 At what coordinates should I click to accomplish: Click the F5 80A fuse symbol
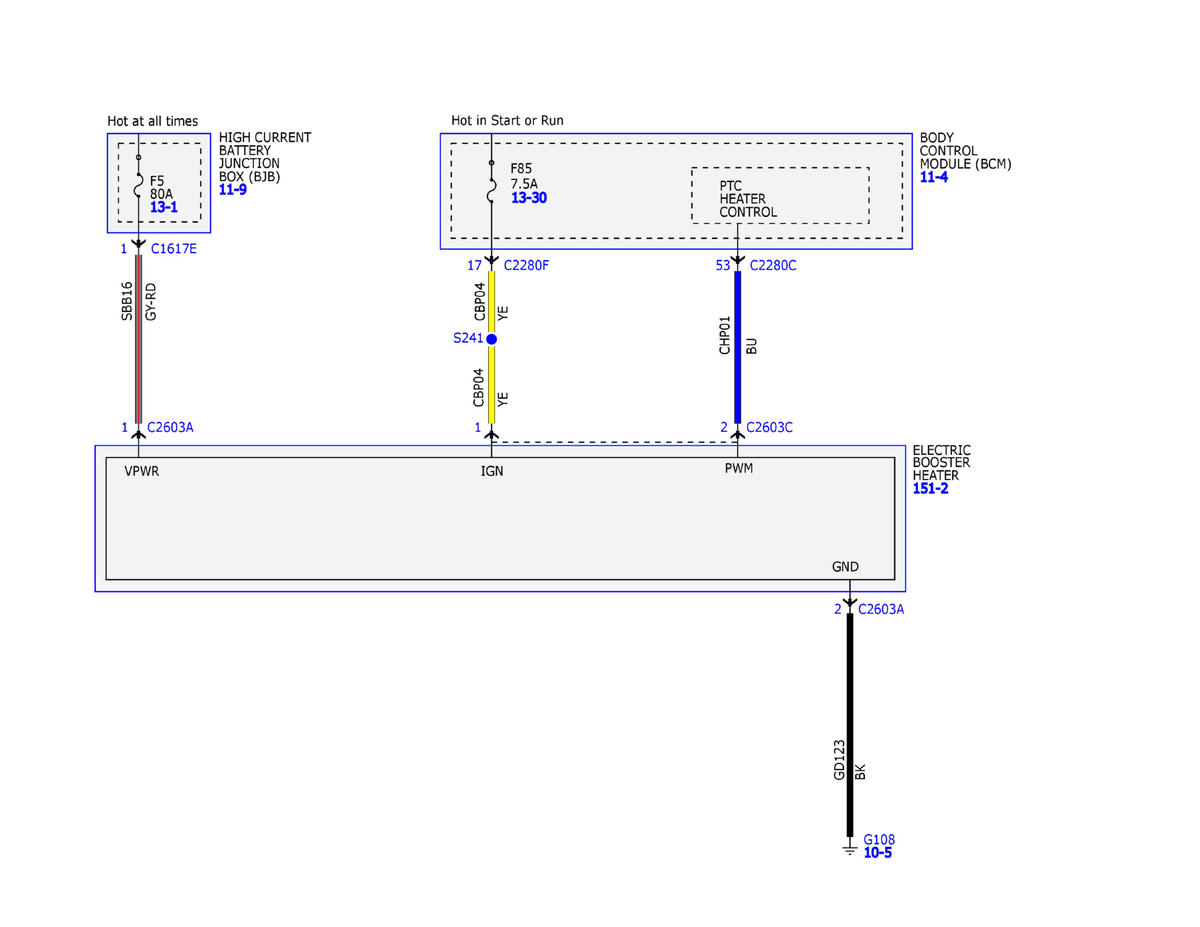(138, 185)
